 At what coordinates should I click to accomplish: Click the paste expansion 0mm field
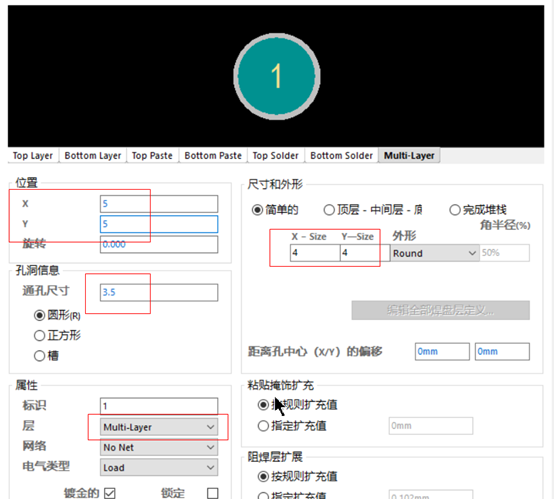pyautogui.click(x=431, y=426)
